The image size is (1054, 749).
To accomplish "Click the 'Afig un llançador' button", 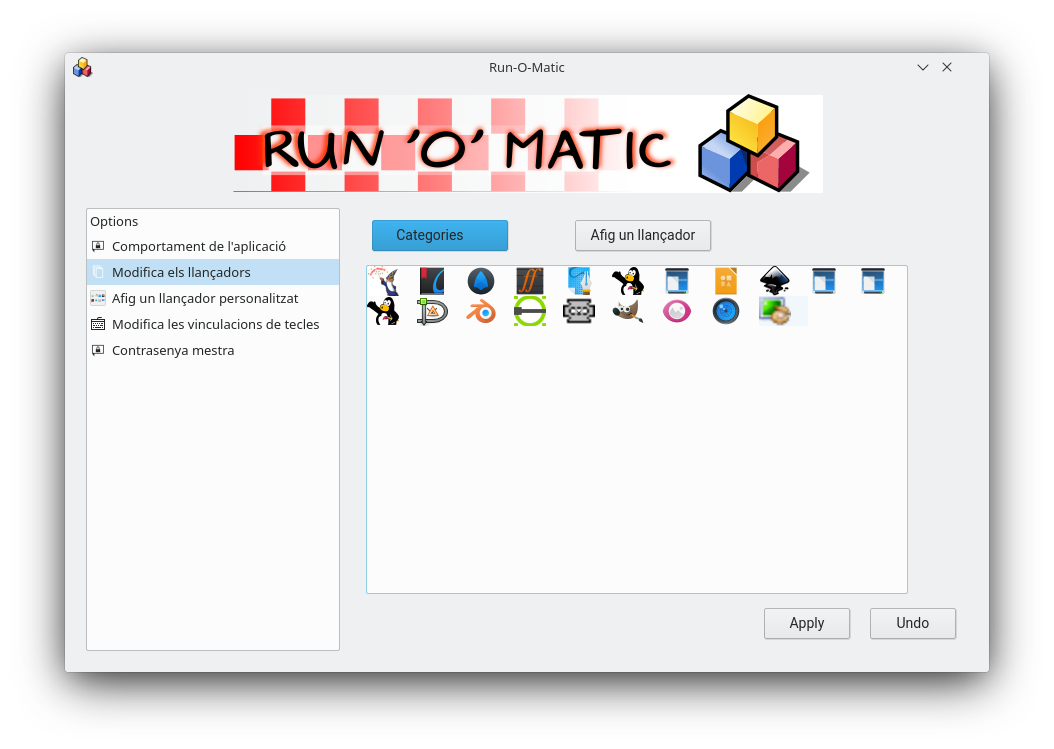I will pos(643,235).
